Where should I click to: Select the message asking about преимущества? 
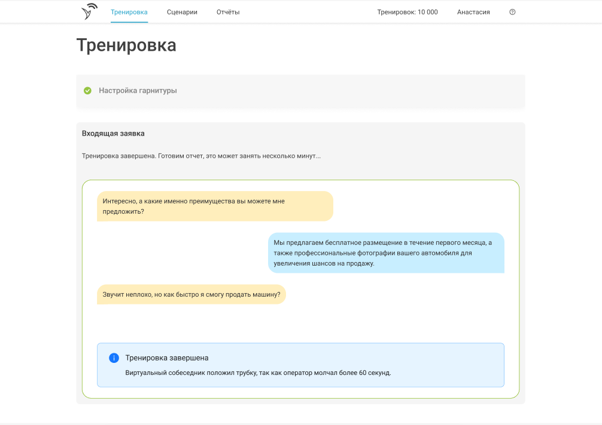coord(214,206)
